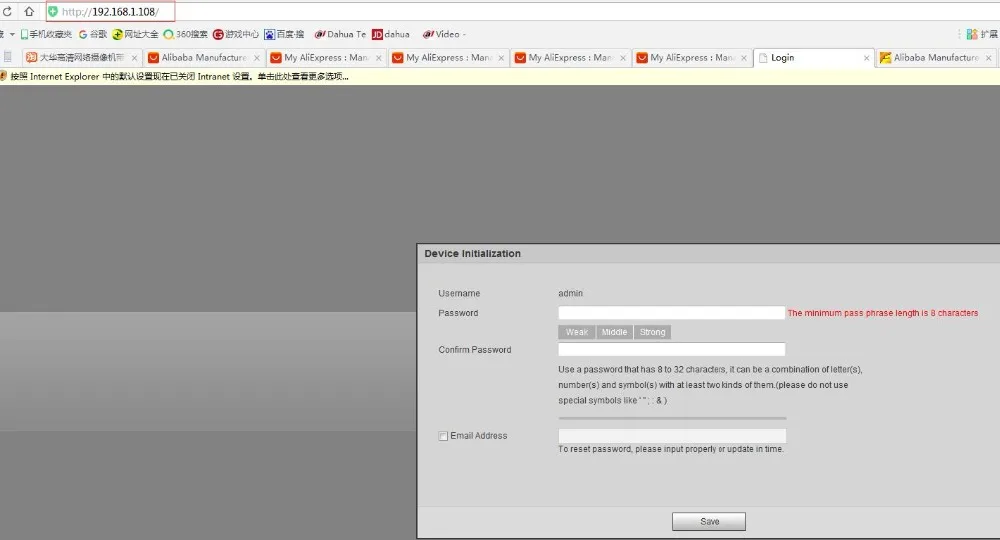Click the Device Initialization dialog title
Image resolution: width=1000 pixels, height=540 pixels.
(473, 254)
